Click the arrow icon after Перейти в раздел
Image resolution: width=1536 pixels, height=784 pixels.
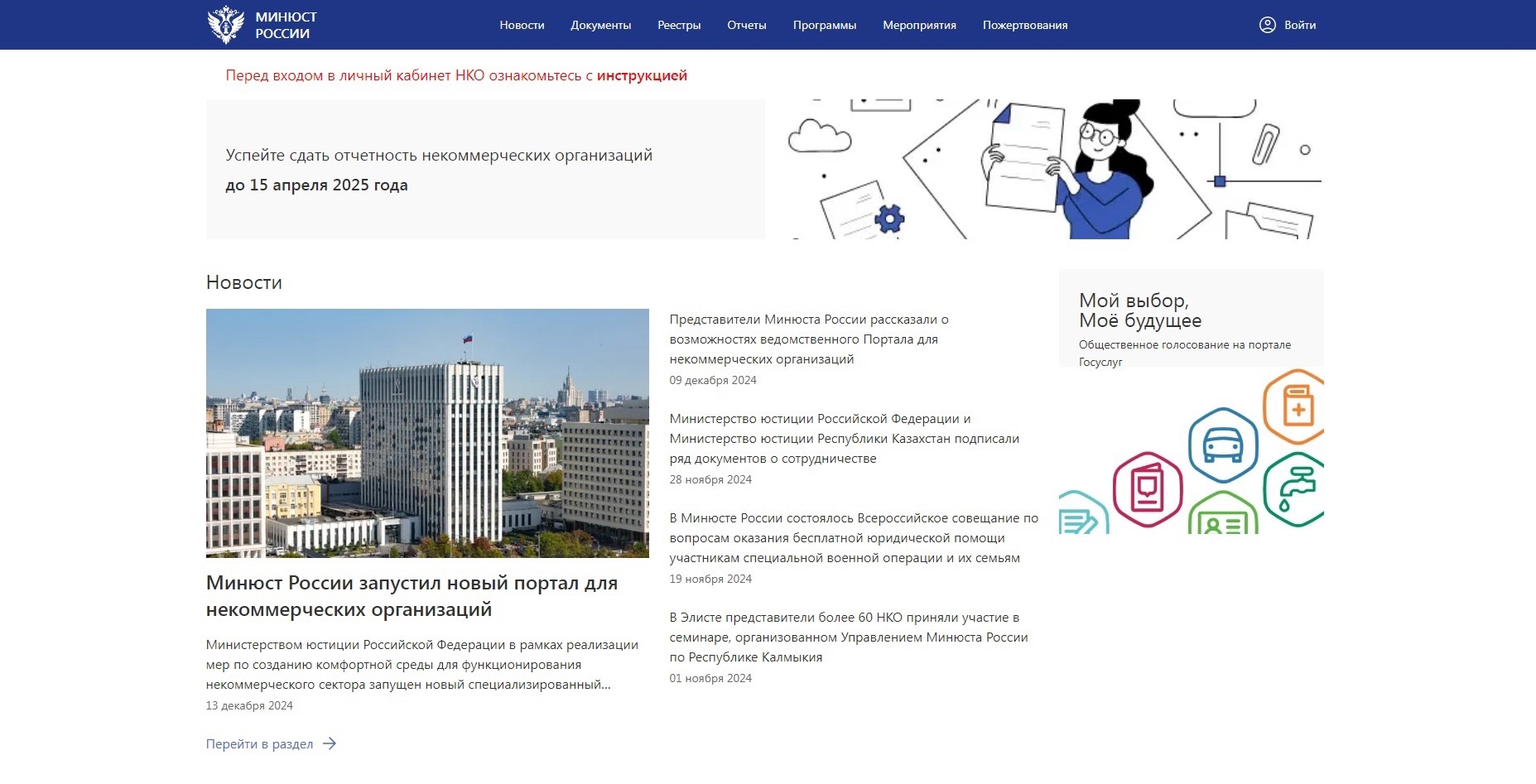330,743
